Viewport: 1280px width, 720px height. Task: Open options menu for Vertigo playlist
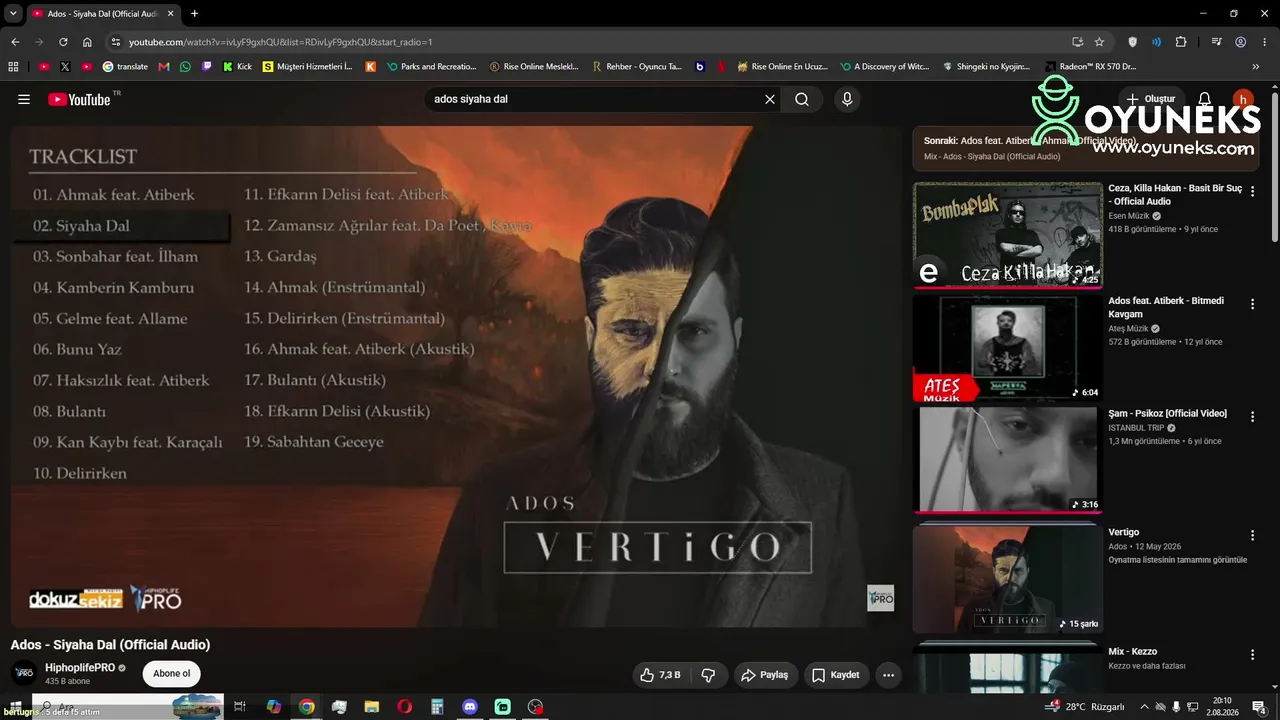(x=1252, y=535)
